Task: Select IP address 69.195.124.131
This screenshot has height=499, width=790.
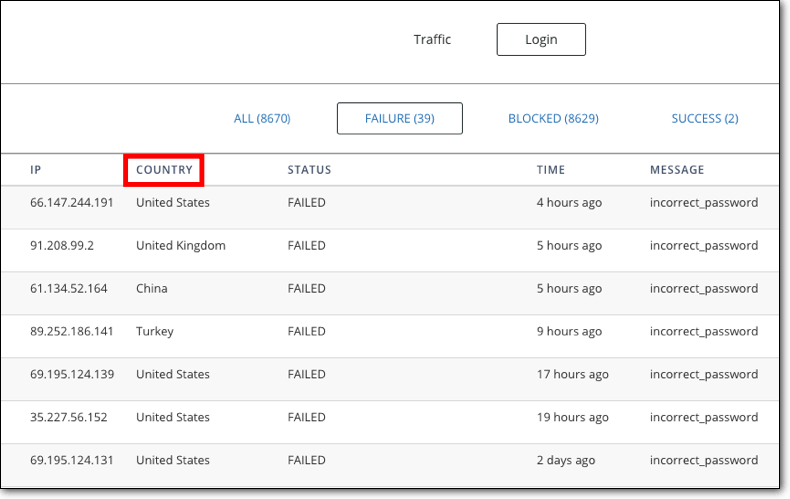Action: coord(72,460)
